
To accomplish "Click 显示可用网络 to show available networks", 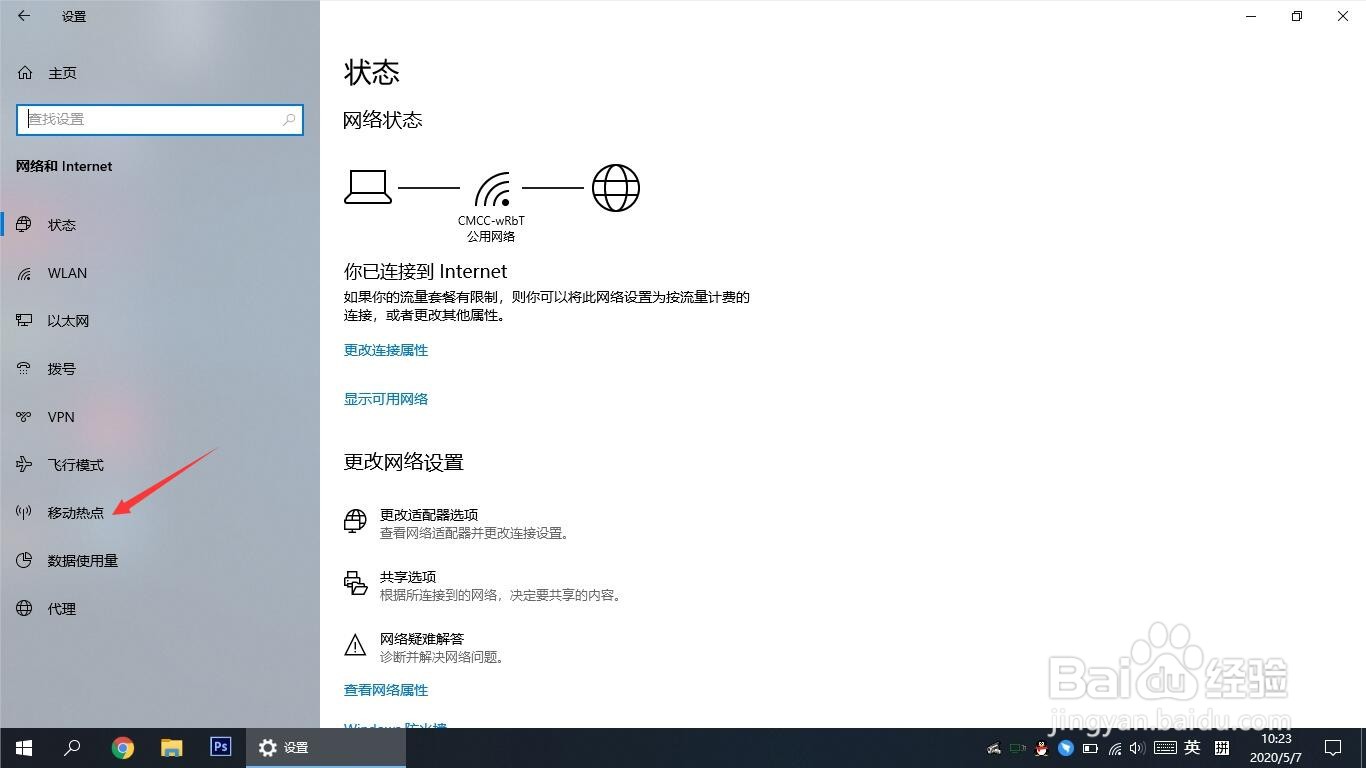I will (385, 398).
